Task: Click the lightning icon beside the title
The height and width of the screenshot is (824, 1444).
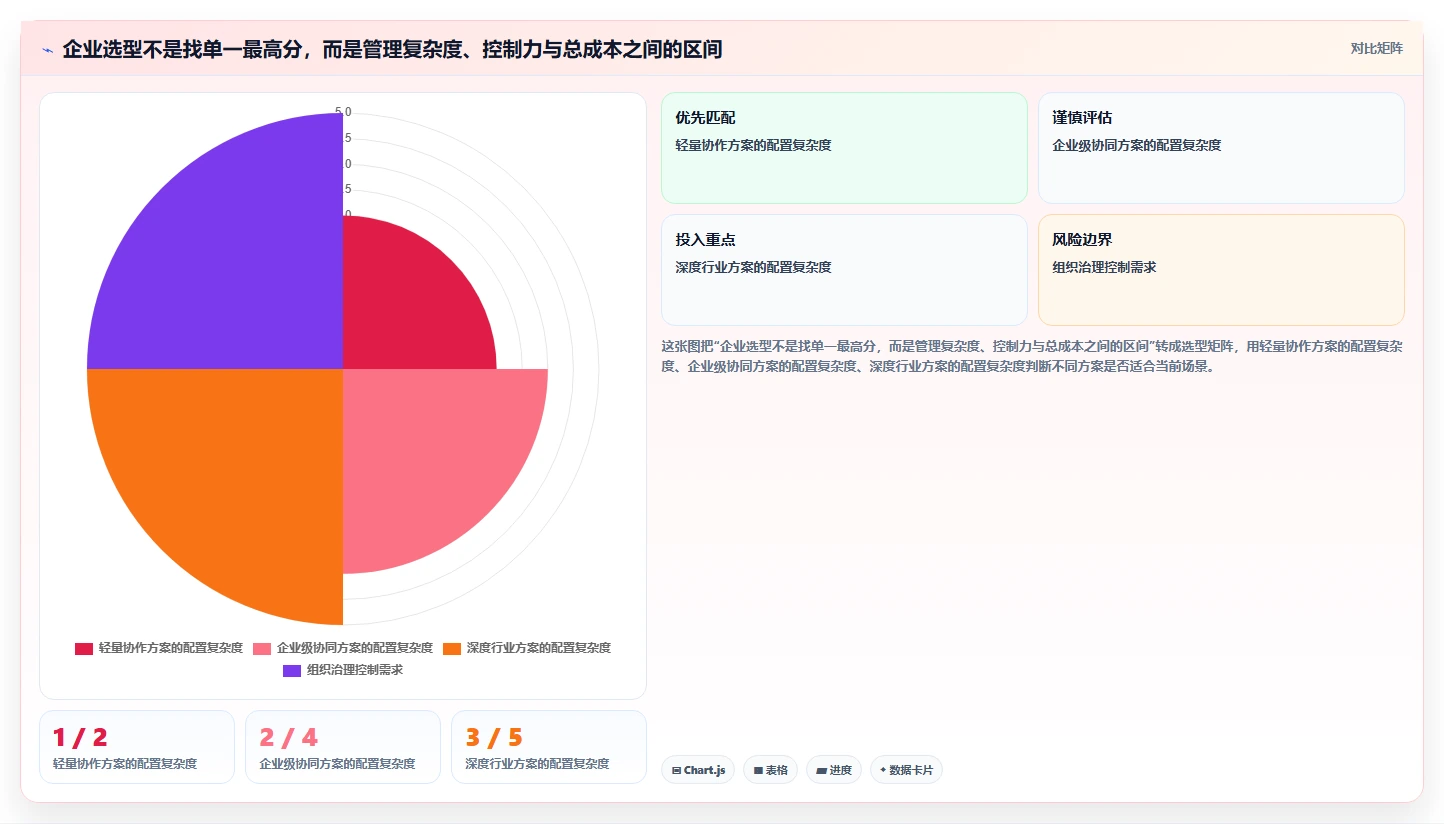Action: [47, 50]
